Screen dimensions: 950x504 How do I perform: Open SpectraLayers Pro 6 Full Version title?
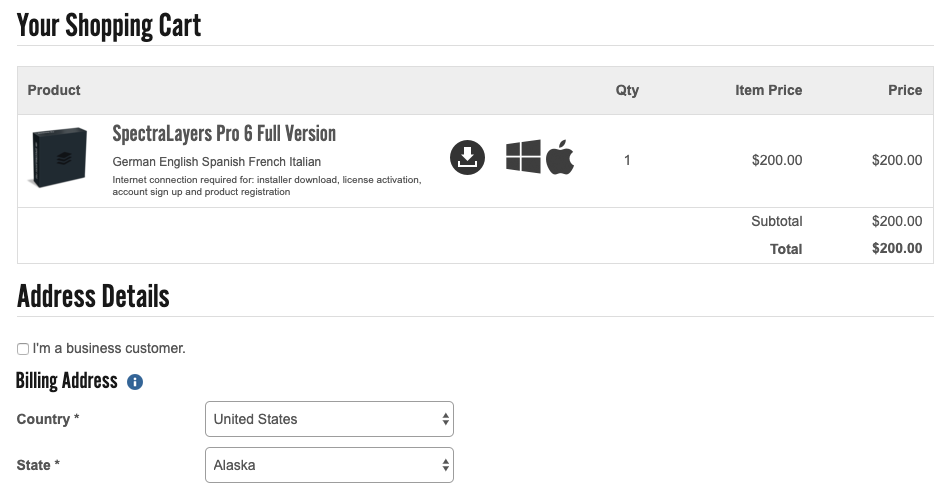click(224, 134)
